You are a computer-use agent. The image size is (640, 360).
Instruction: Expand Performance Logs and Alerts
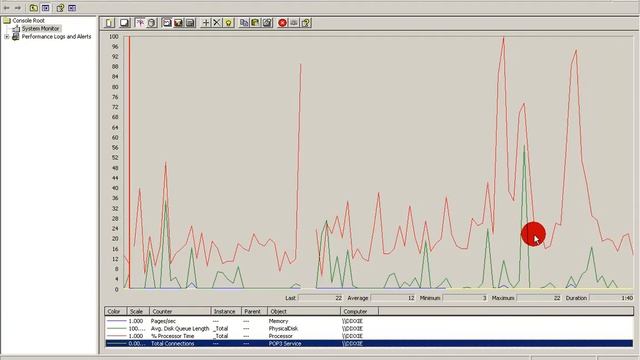tap(6, 37)
